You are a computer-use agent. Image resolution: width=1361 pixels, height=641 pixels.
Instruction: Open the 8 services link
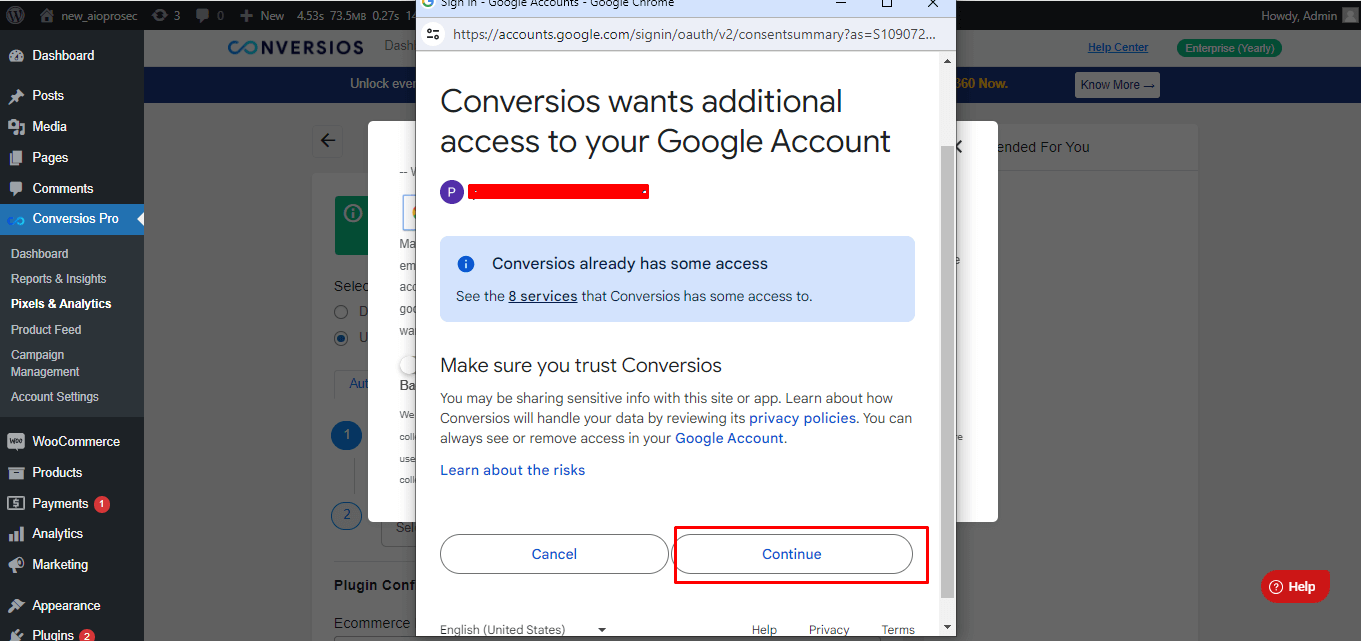(543, 296)
